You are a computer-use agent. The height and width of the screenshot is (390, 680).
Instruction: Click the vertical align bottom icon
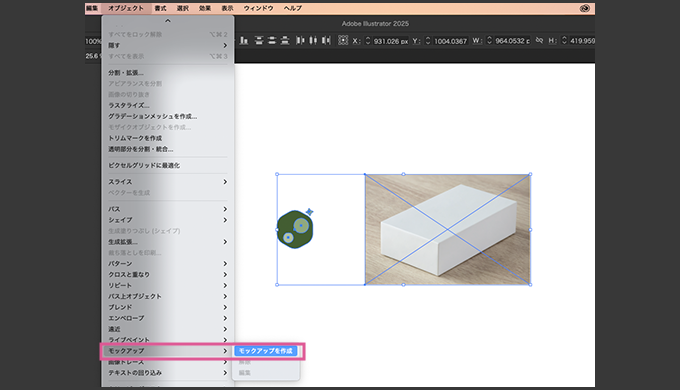(x=244, y=40)
